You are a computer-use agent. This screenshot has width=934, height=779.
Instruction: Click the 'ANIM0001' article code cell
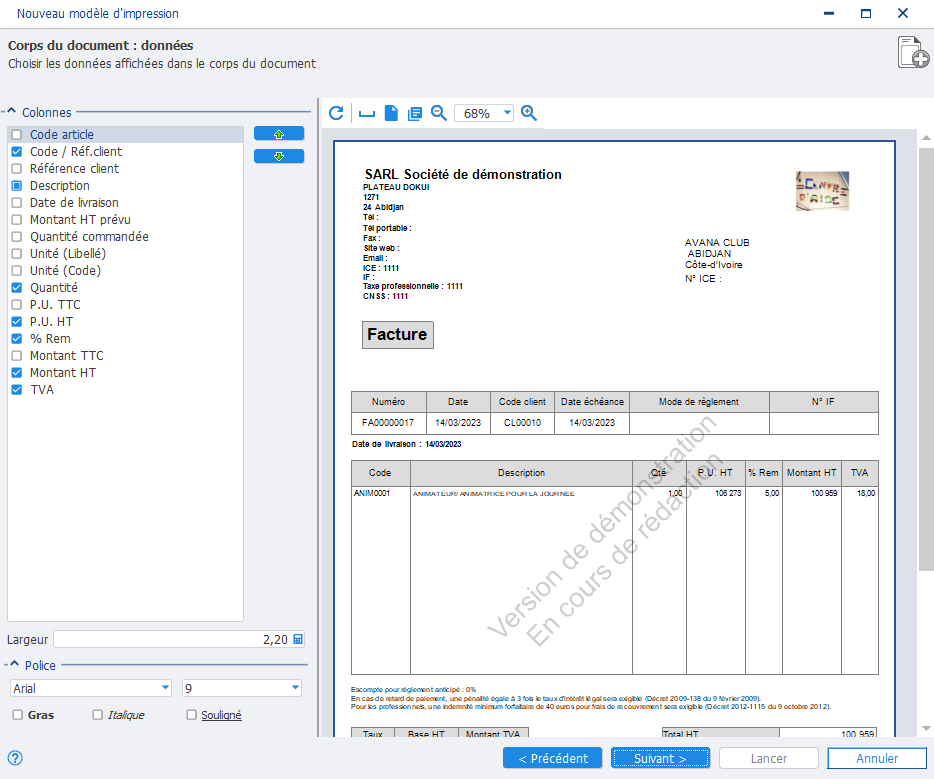[x=372, y=493]
